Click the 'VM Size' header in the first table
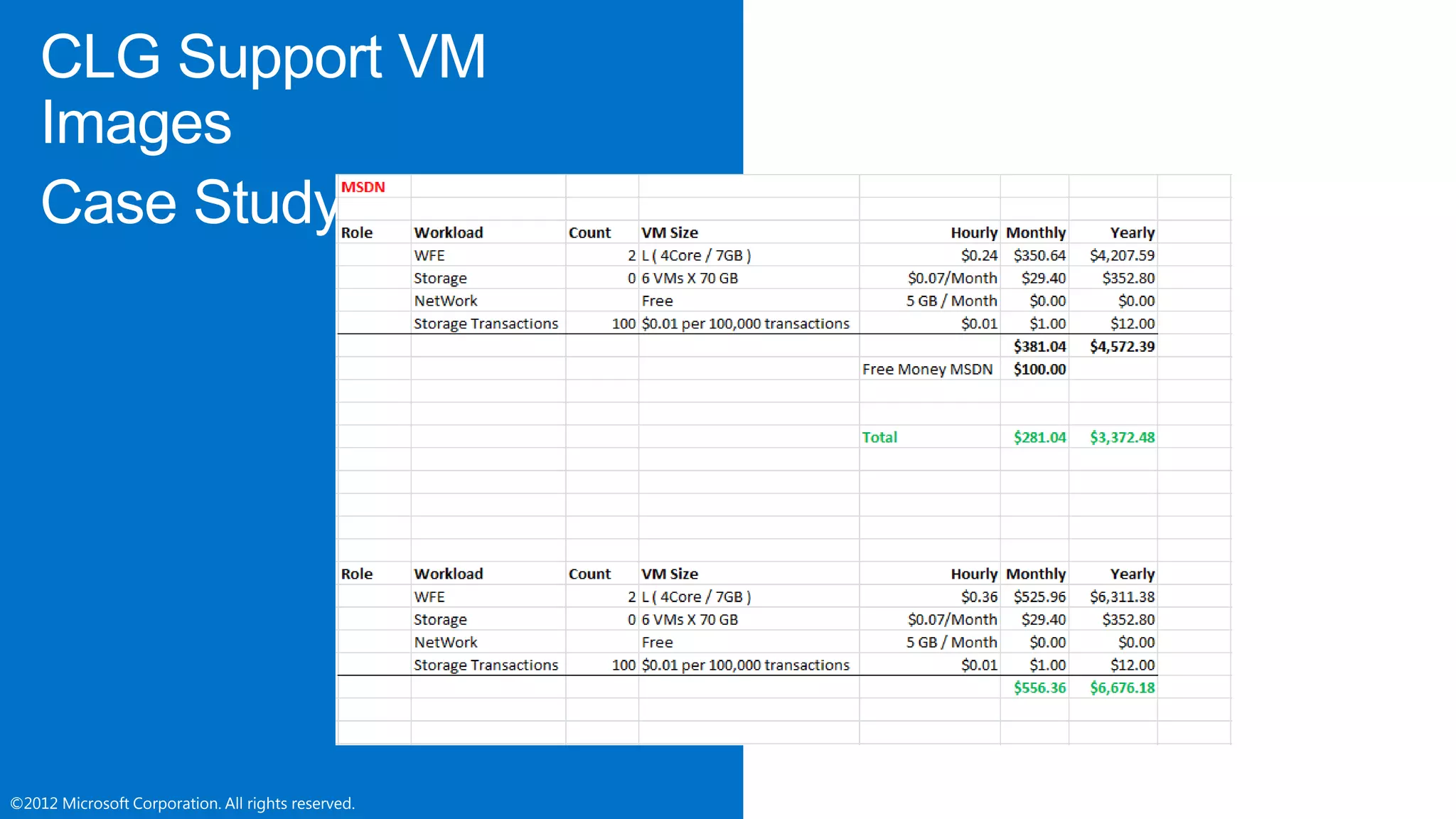The height and width of the screenshot is (819, 1456). 670,232
